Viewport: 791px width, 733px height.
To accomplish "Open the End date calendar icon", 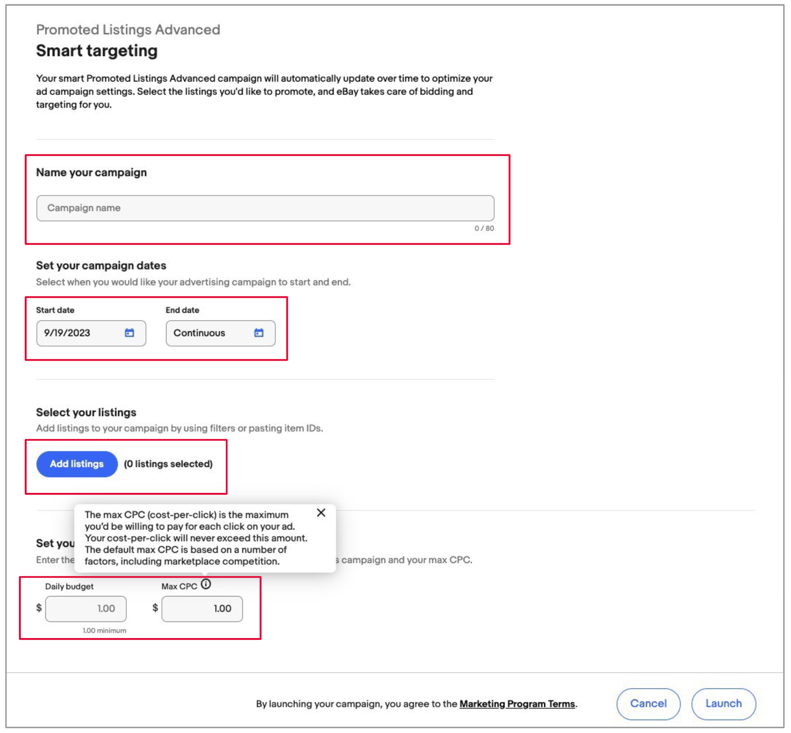I will pyautogui.click(x=259, y=333).
